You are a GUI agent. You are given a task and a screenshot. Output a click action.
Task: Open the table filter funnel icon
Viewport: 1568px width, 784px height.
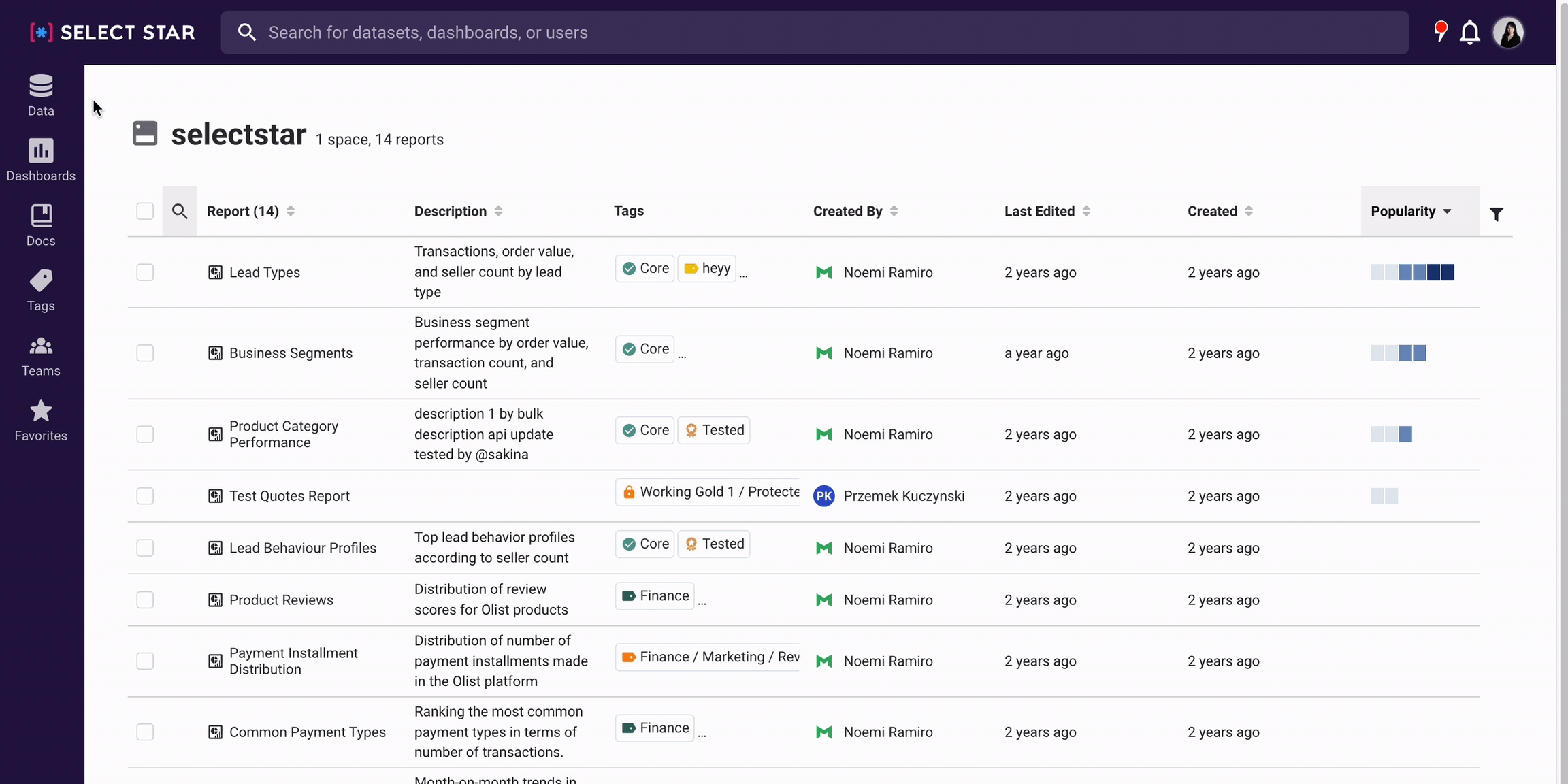click(x=1496, y=214)
